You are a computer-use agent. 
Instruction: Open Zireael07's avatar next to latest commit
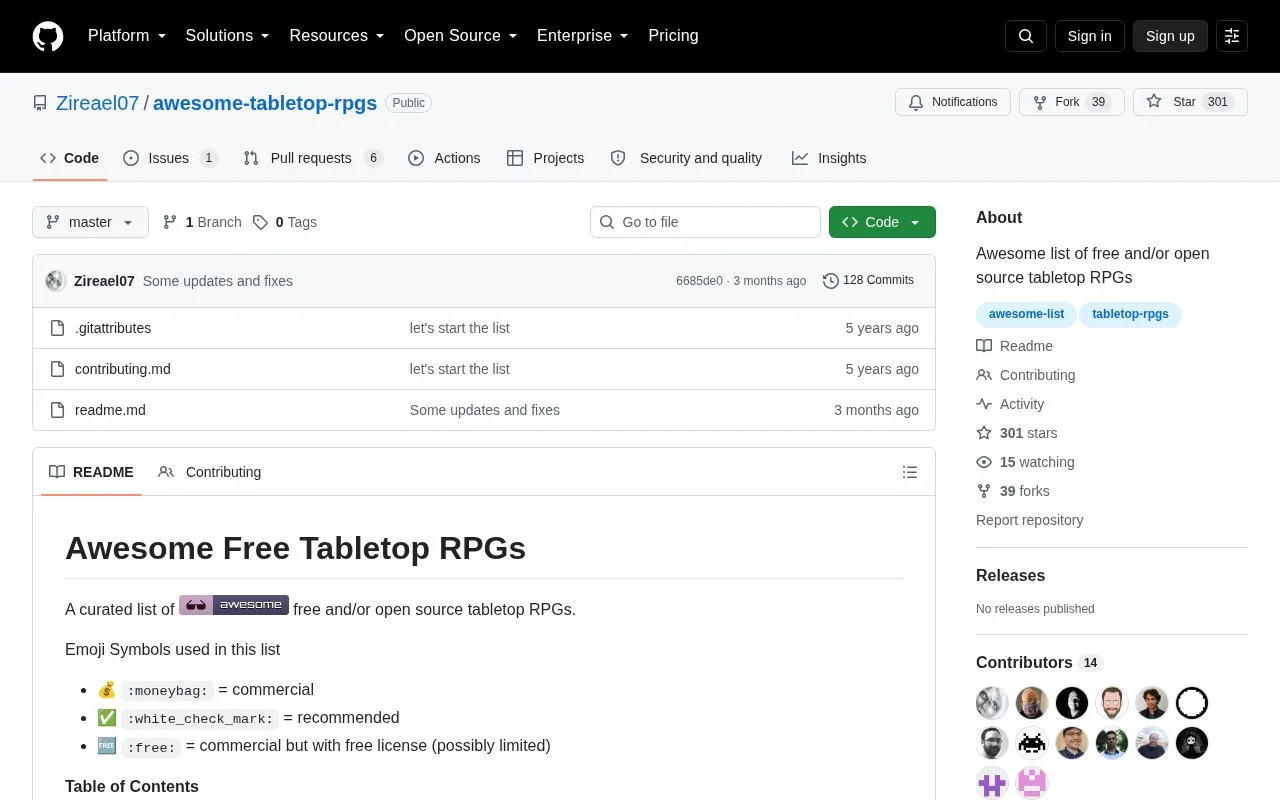[x=56, y=281]
